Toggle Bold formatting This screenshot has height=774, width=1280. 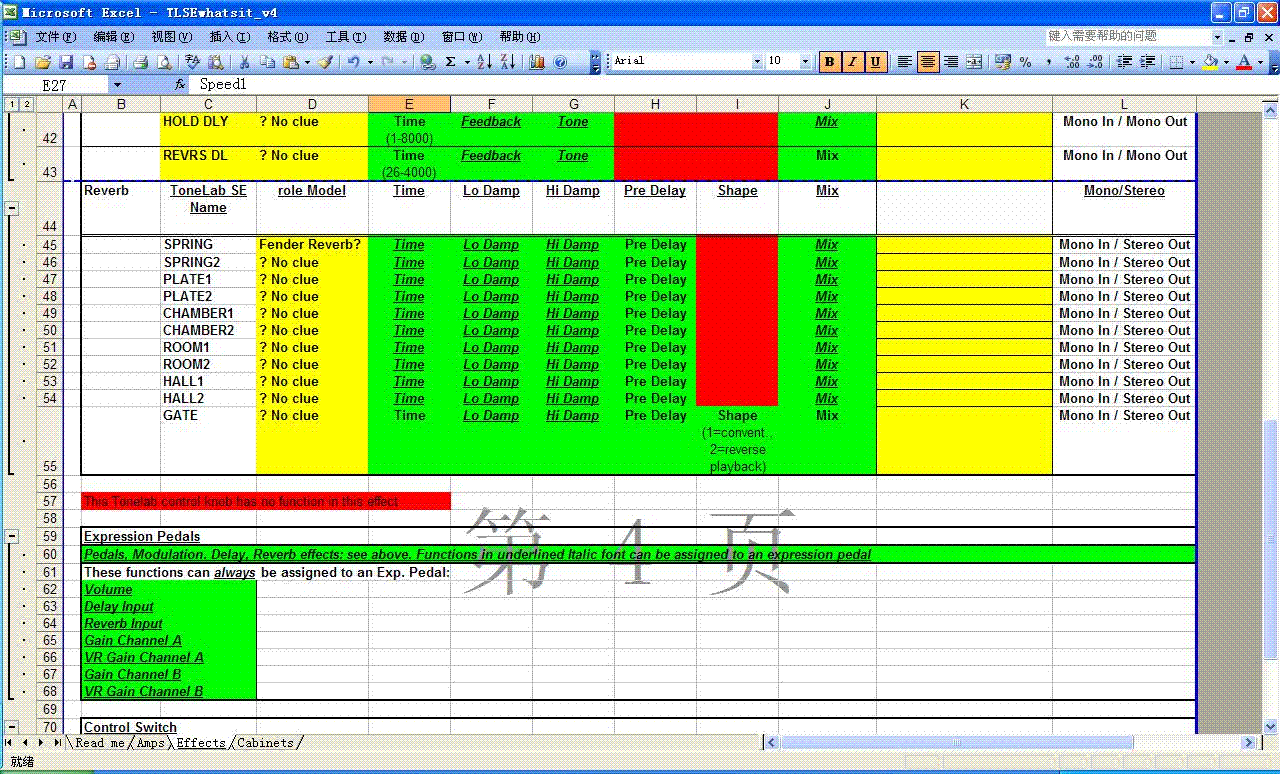(x=829, y=62)
